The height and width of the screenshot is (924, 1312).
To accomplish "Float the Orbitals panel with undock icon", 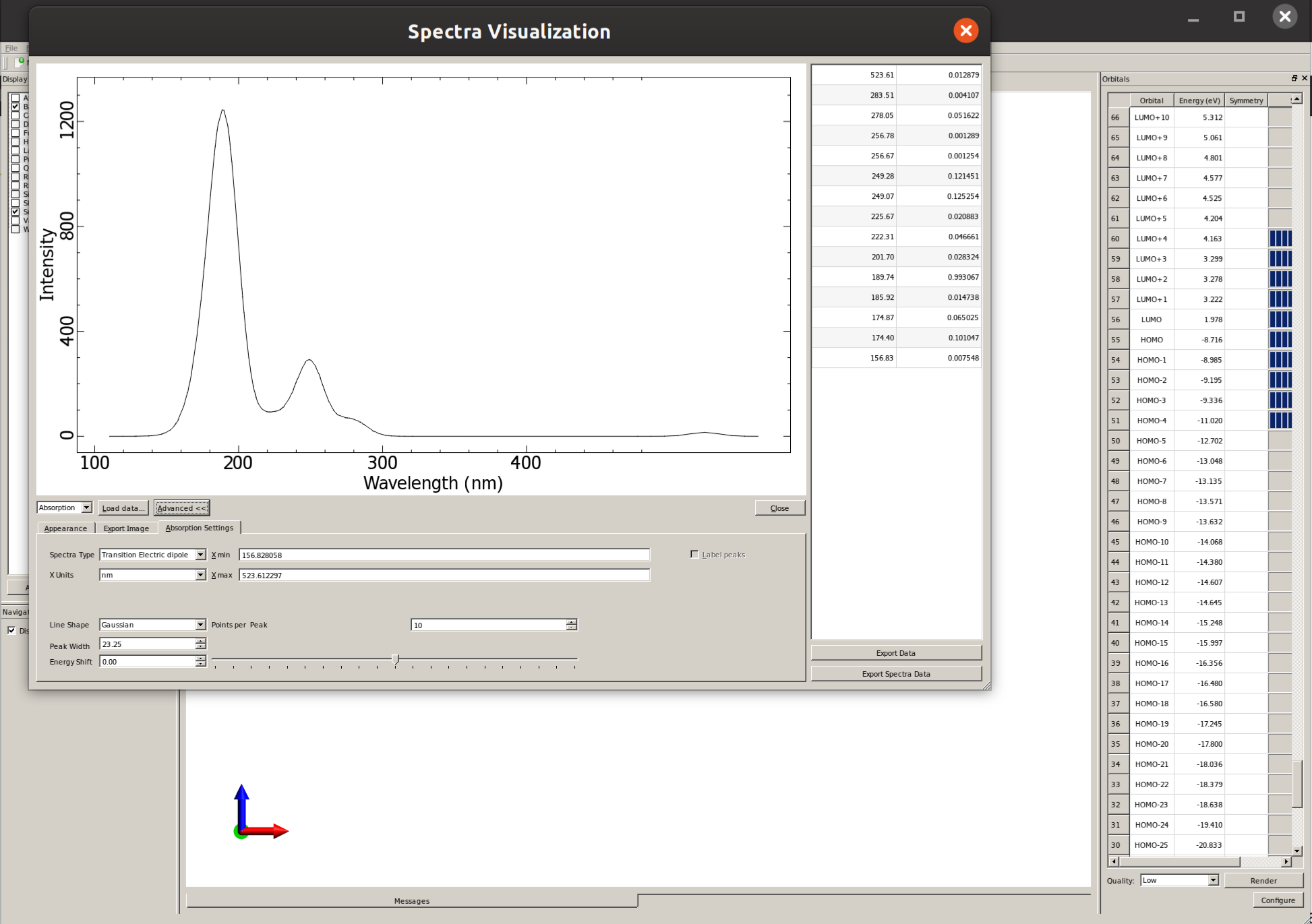I will tap(1294, 78).
